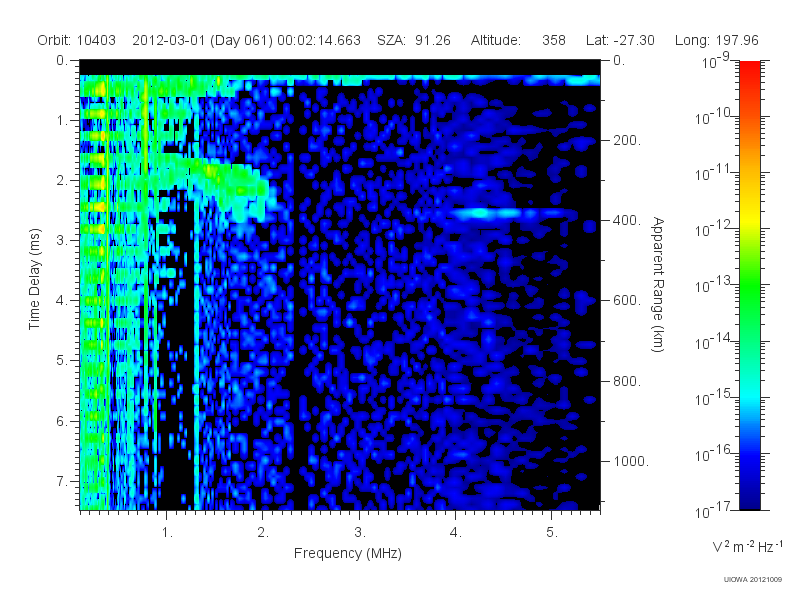Click the 200. apparent range label

(627, 140)
